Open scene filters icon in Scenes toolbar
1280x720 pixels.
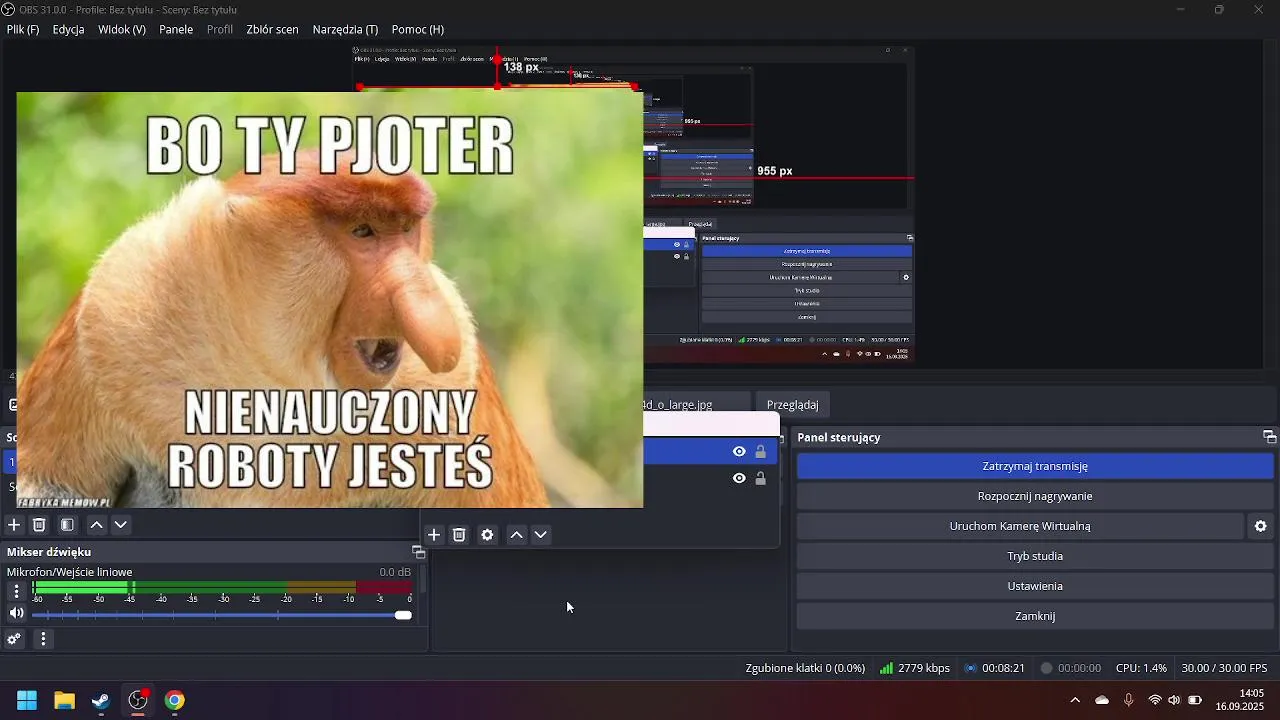(x=67, y=525)
